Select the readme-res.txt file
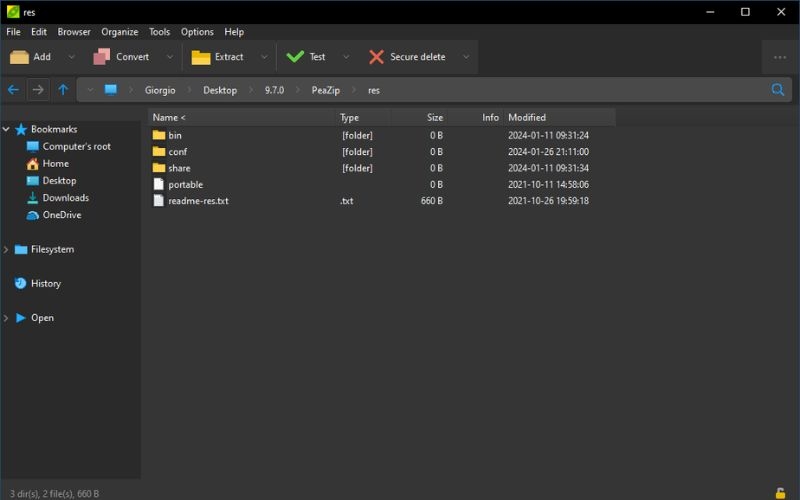The height and width of the screenshot is (500, 800). [x=198, y=201]
